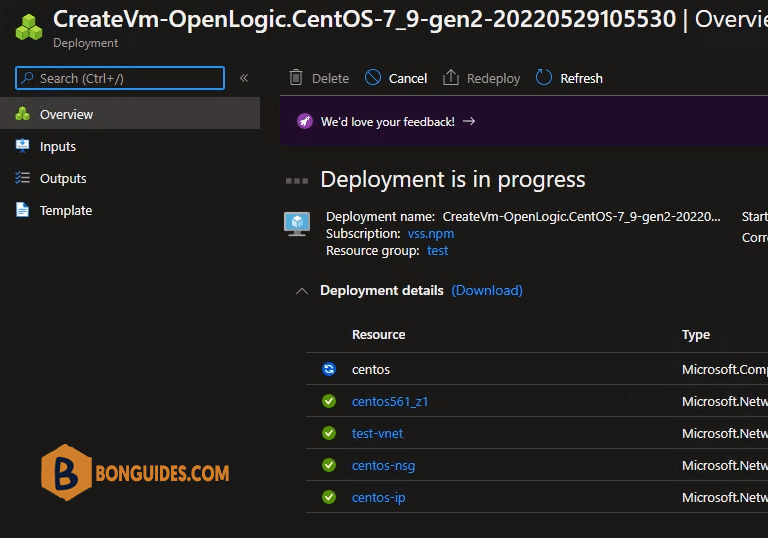Click the feedback banner arrow

point(469,121)
